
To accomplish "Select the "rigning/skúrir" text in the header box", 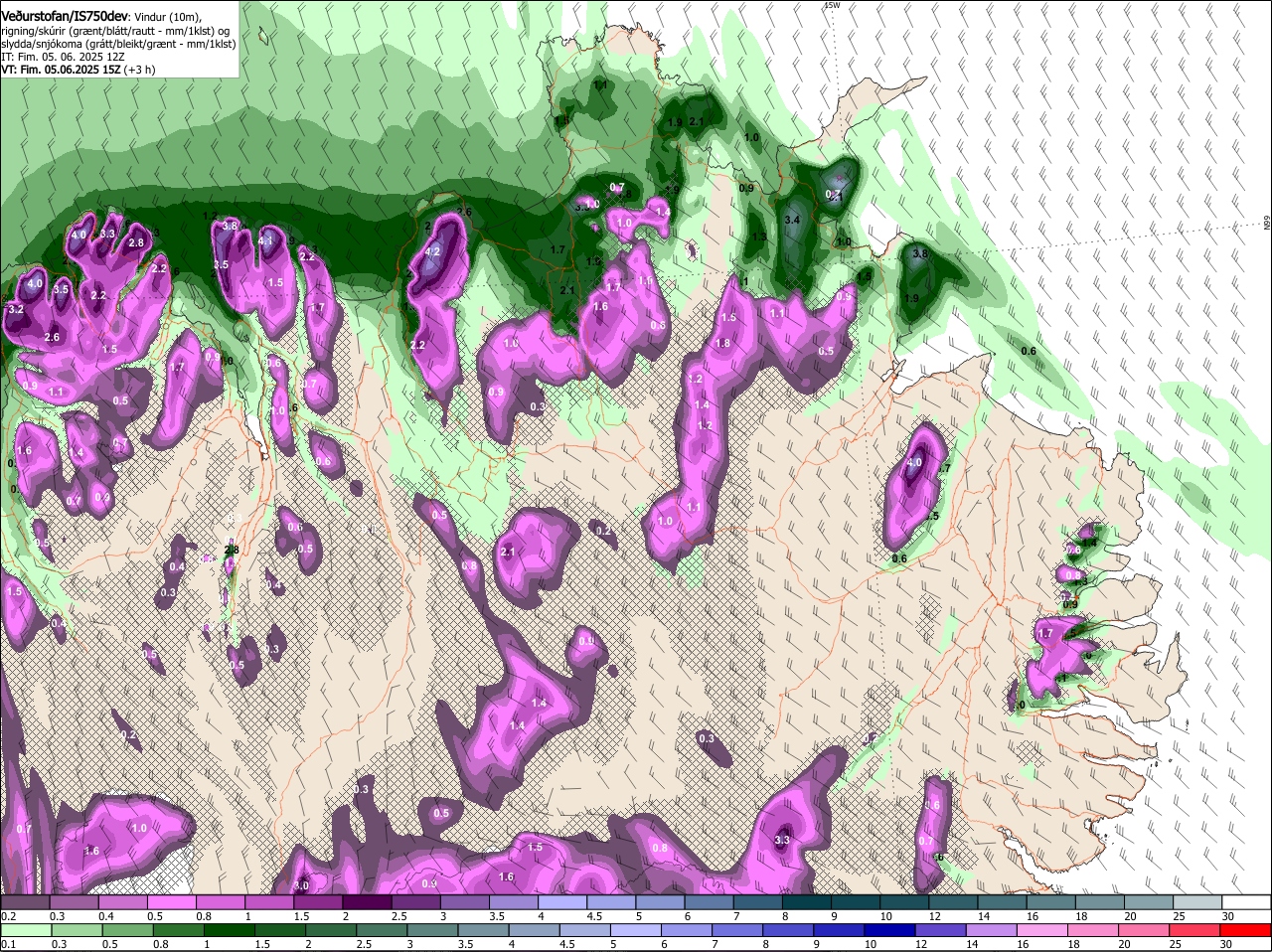I will [x=33, y=31].
